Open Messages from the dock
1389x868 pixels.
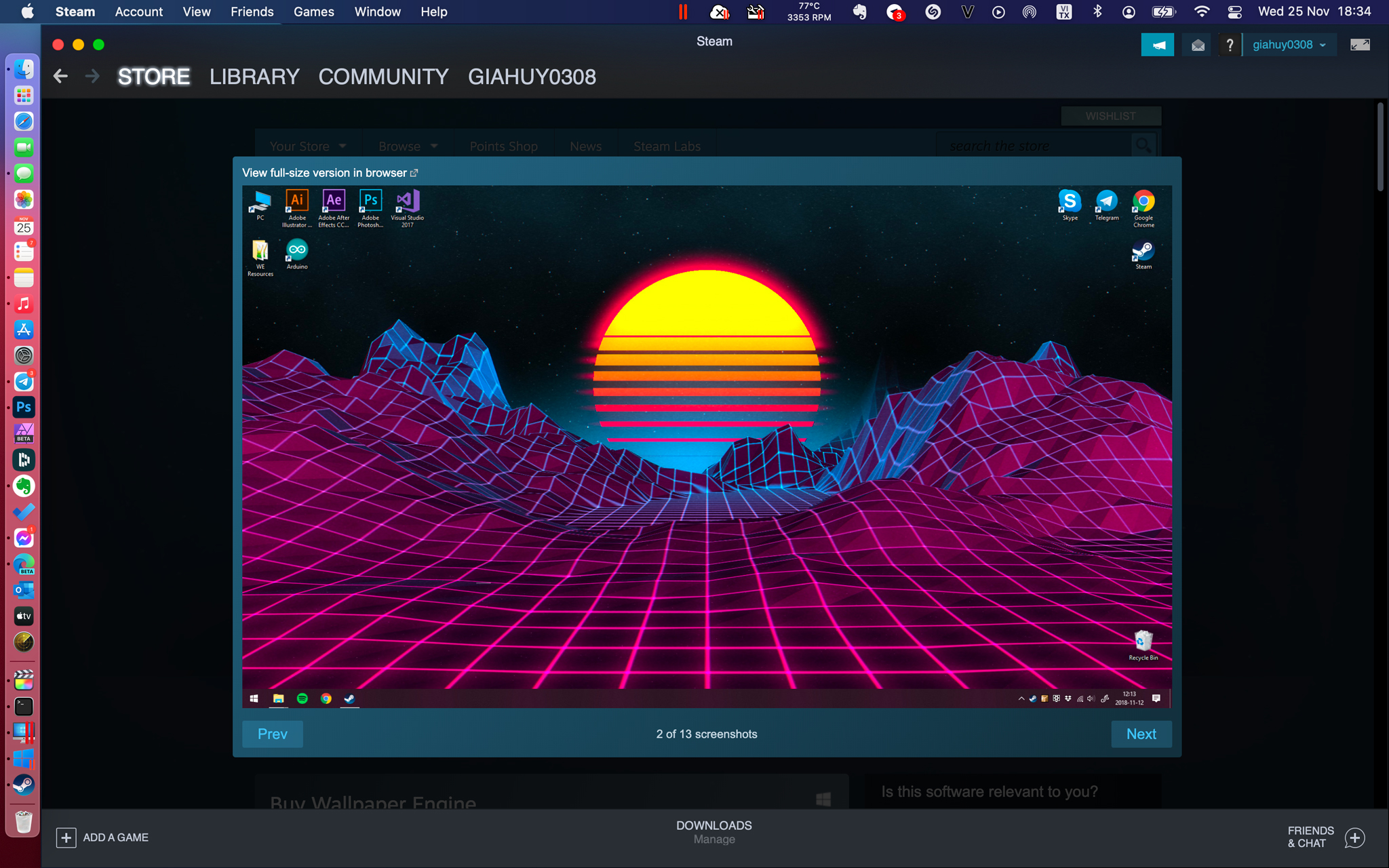coord(24,174)
